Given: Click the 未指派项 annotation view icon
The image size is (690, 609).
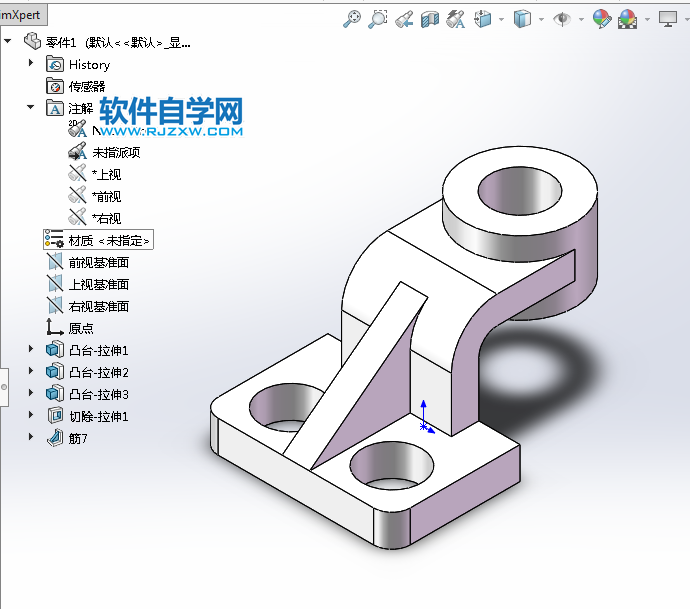Looking at the screenshot, I should point(77,152).
